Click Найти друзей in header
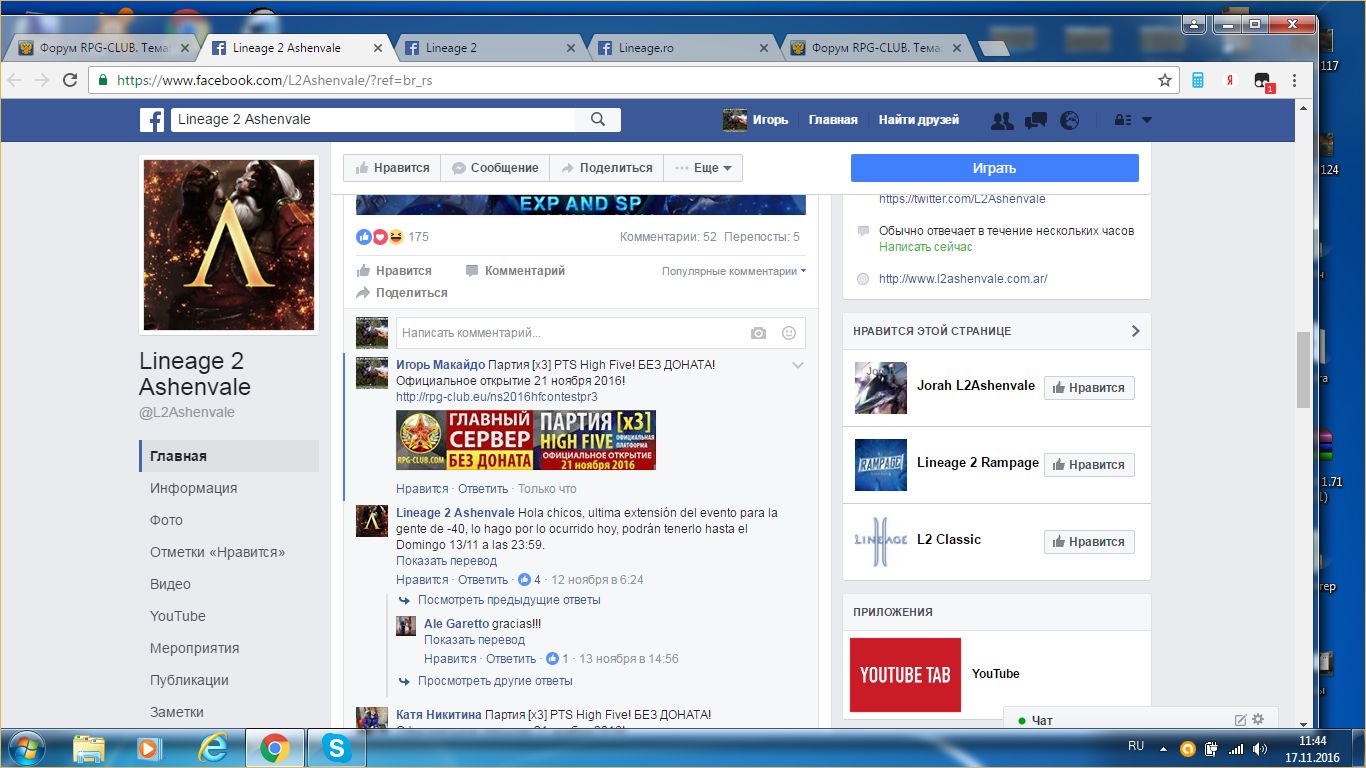Image resolution: width=1366 pixels, height=768 pixels. [x=919, y=120]
